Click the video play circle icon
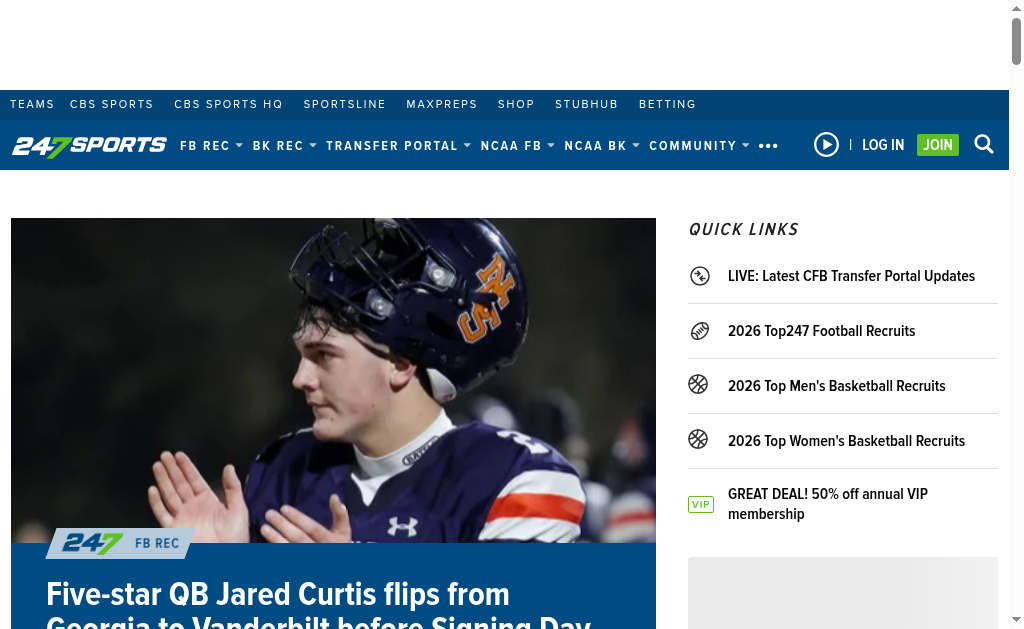This screenshot has width=1024, height=629. [826, 144]
